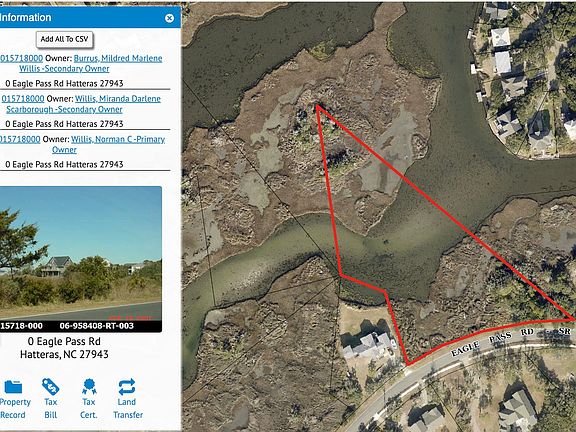The image size is (576, 432).
Task: Click Add All To CSV button
Action: click(x=64, y=39)
